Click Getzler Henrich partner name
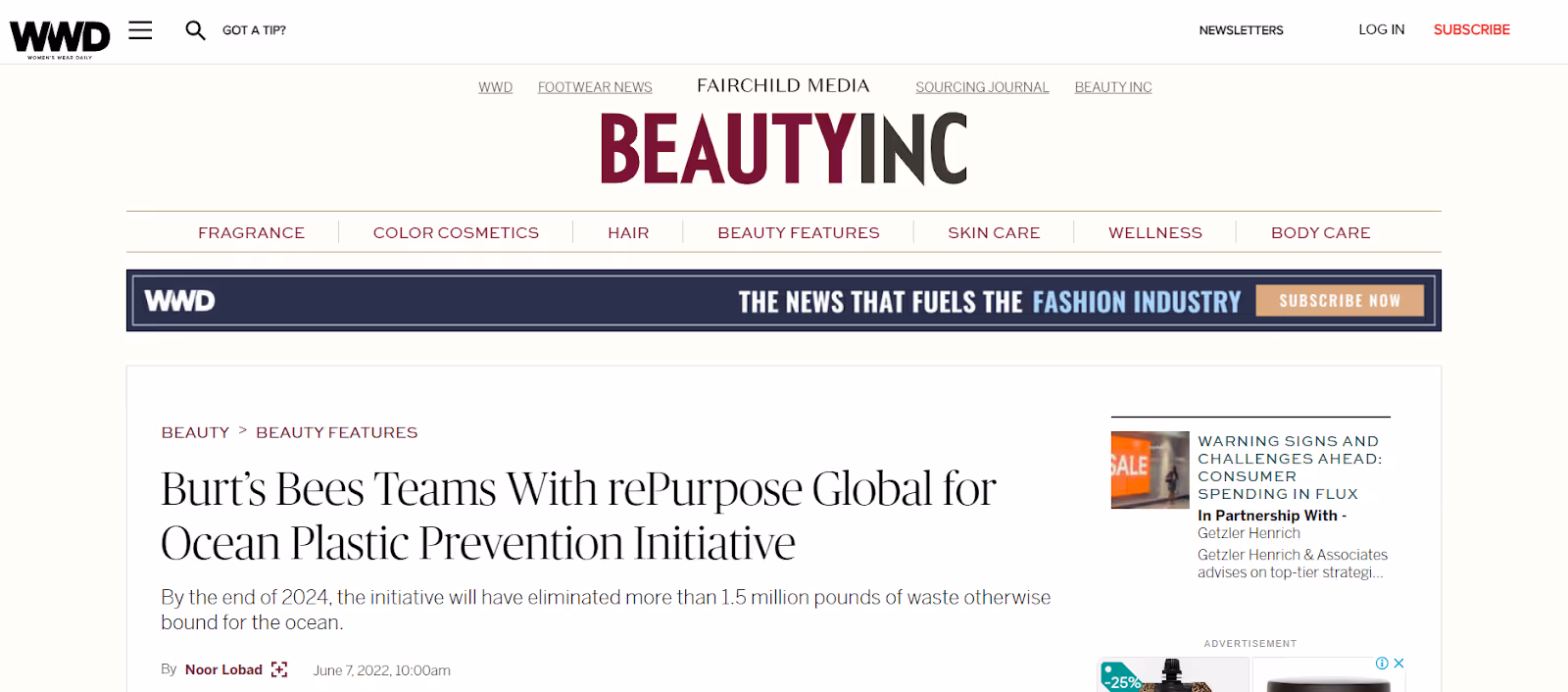Screen dimensions: 1568x692 (1249, 533)
